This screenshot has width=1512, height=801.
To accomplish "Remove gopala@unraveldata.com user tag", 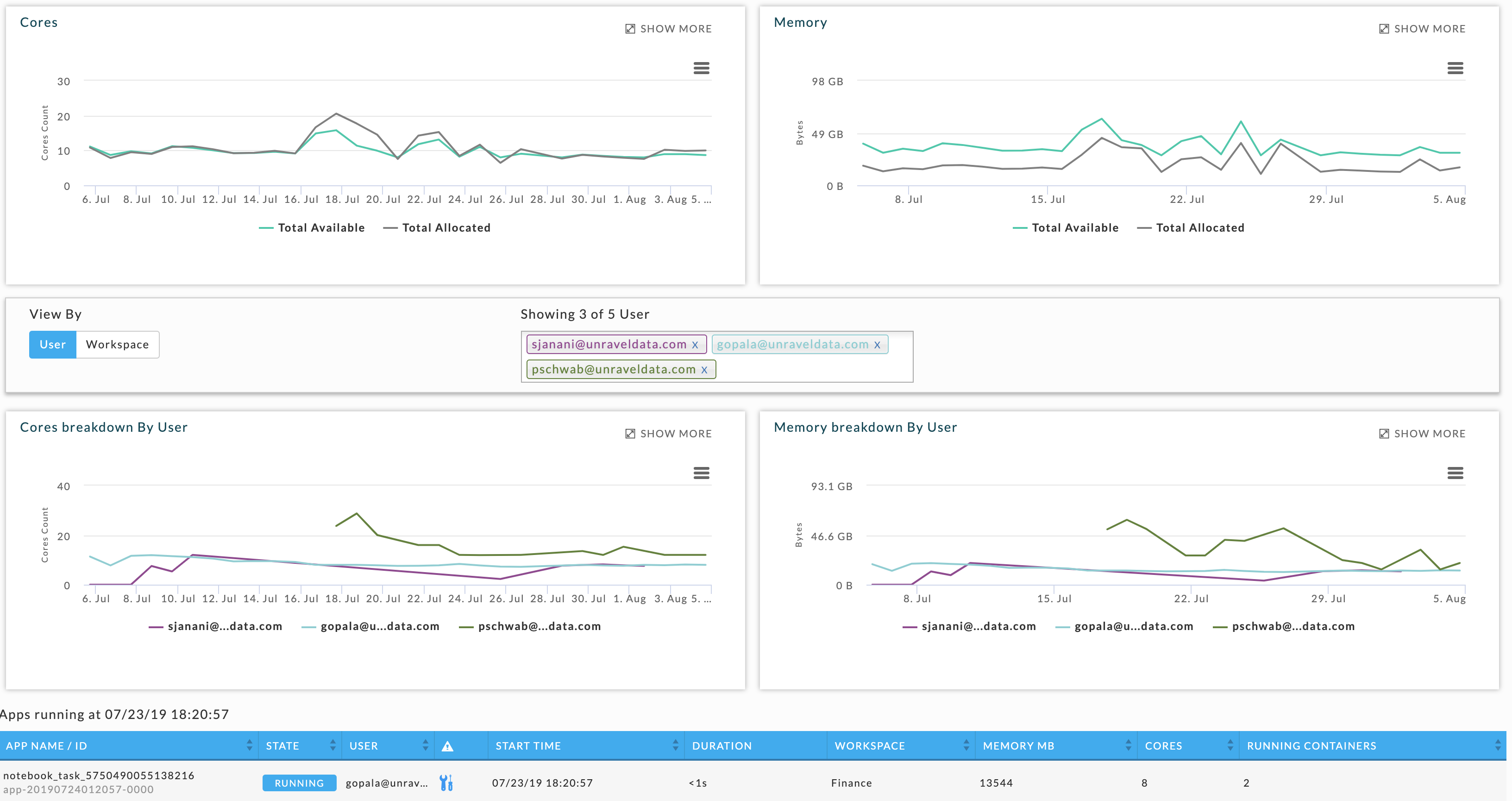I will pos(877,345).
